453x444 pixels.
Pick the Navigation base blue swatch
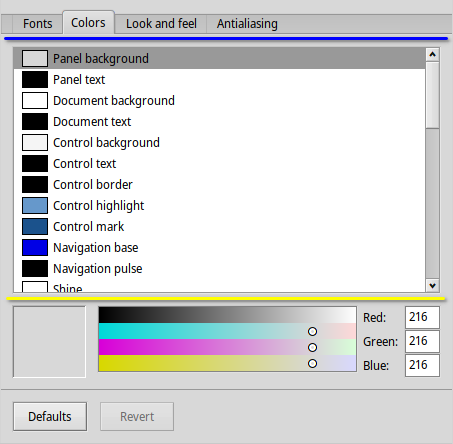(35, 248)
